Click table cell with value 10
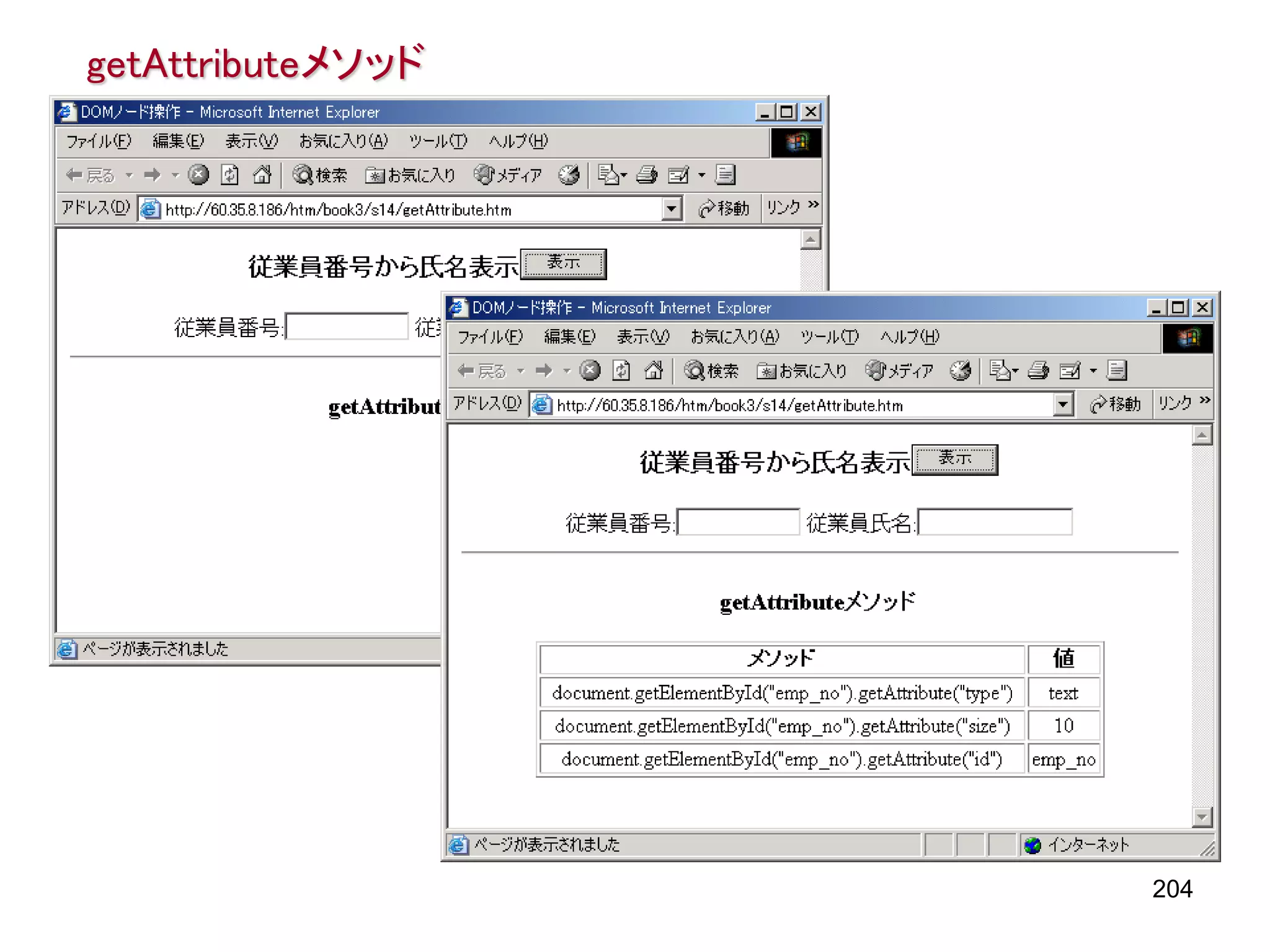This screenshot has width=1270, height=952. tap(1064, 725)
